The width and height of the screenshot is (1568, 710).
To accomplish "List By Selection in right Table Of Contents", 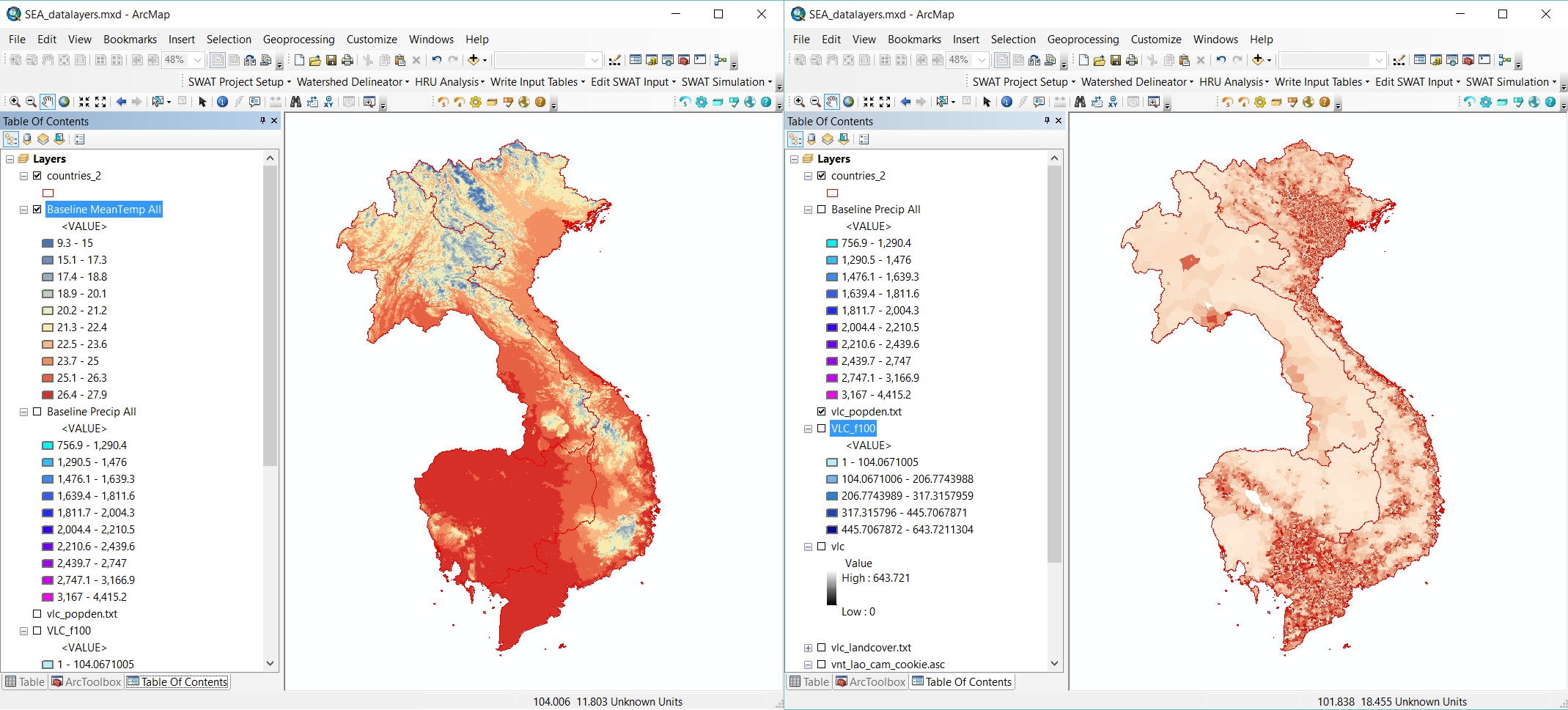I will (844, 139).
